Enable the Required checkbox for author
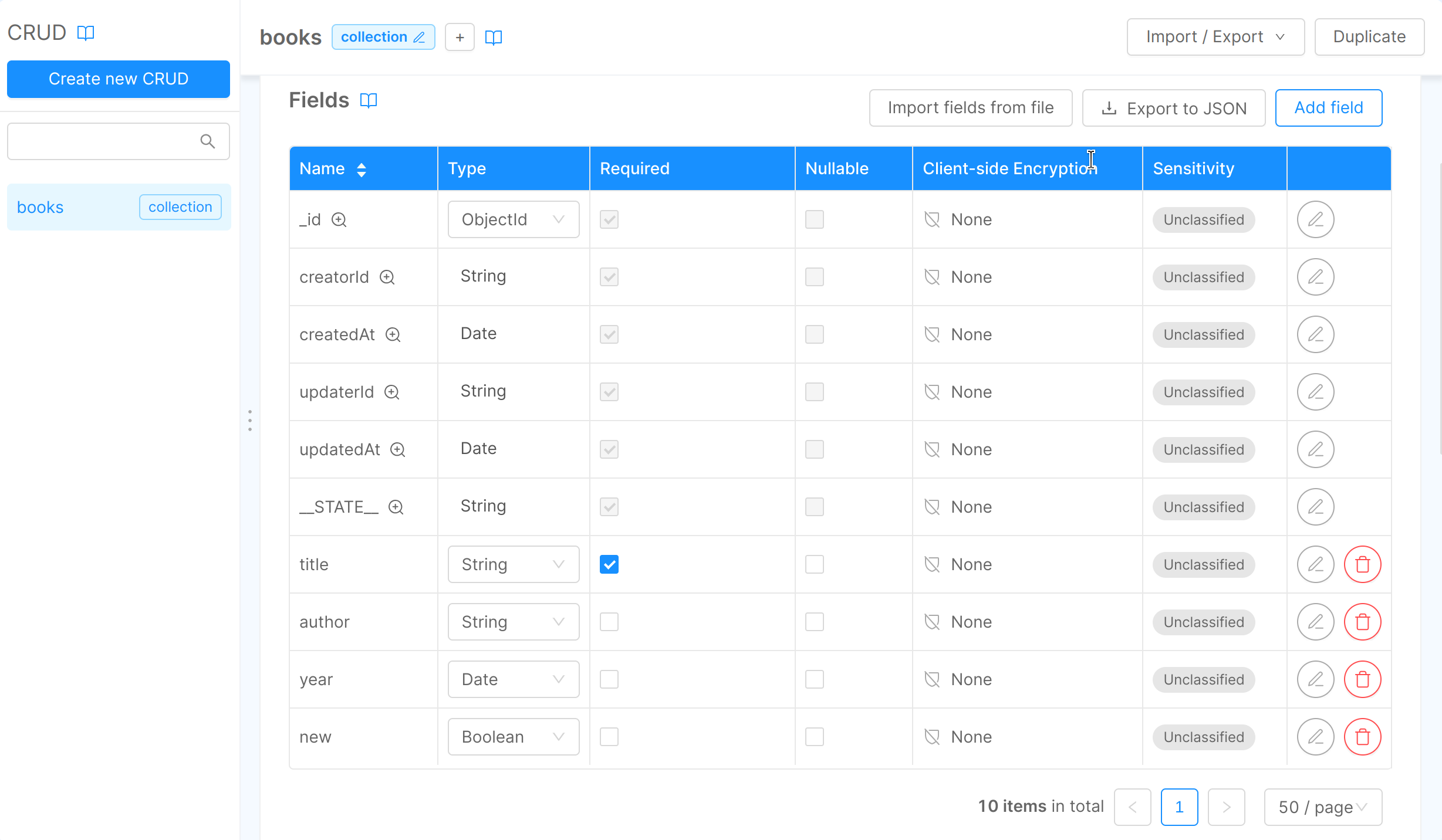The height and width of the screenshot is (840, 1442). 609,622
